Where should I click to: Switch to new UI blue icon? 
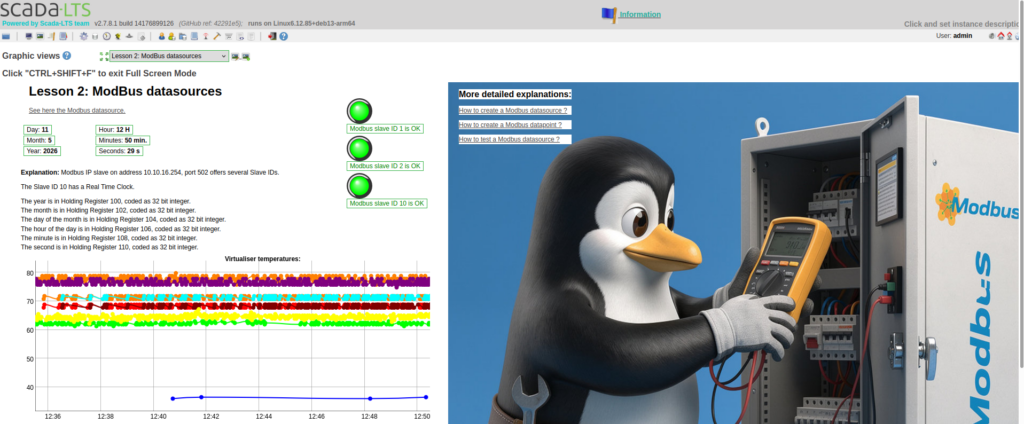pyautogui.click(x=6, y=37)
